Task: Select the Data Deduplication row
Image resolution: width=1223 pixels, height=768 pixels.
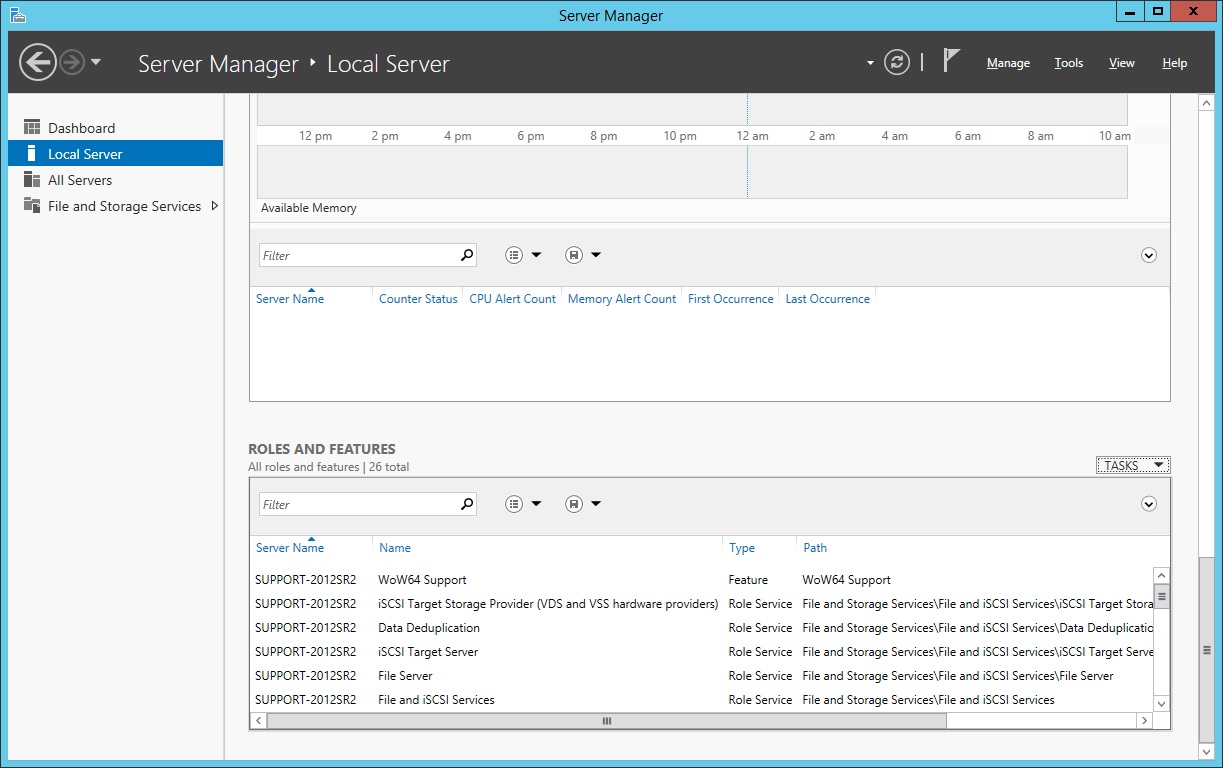Action: (429, 628)
